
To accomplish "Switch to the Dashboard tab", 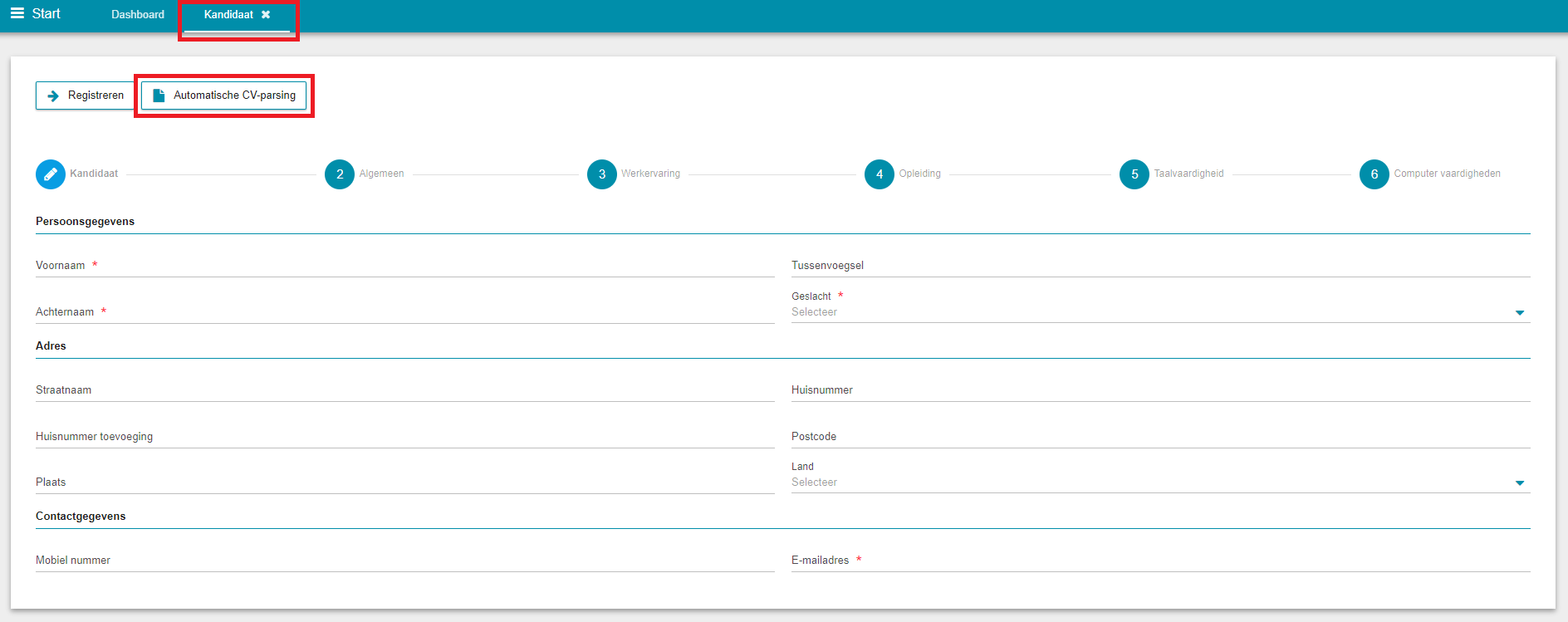I will [x=138, y=14].
